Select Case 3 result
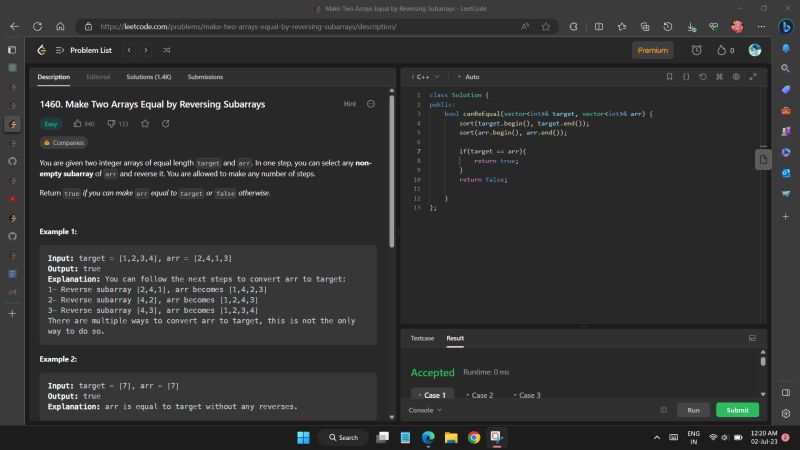This screenshot has width=800, height=450. pyautogui.click(x=527, y=395)
